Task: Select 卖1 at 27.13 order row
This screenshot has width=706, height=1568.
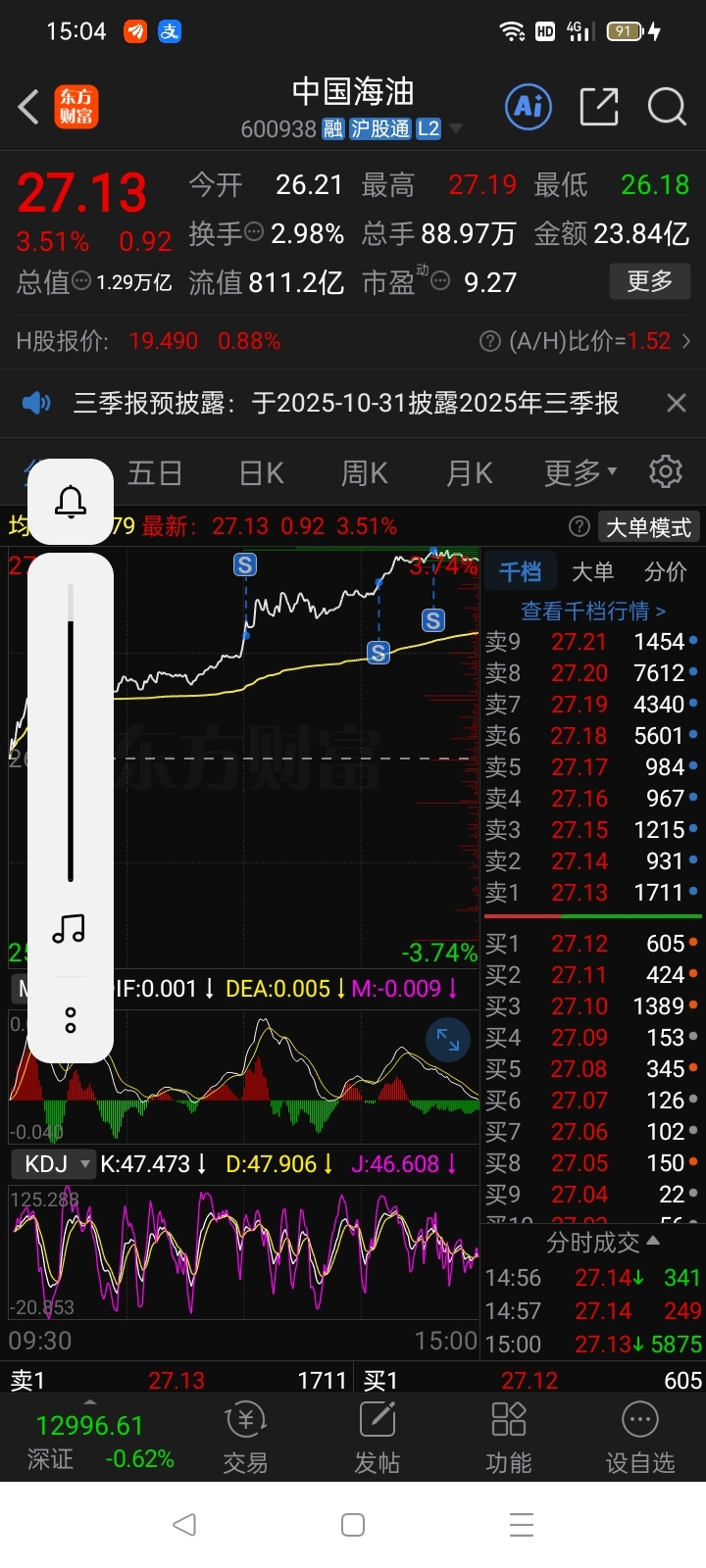Action: (592, 893)
